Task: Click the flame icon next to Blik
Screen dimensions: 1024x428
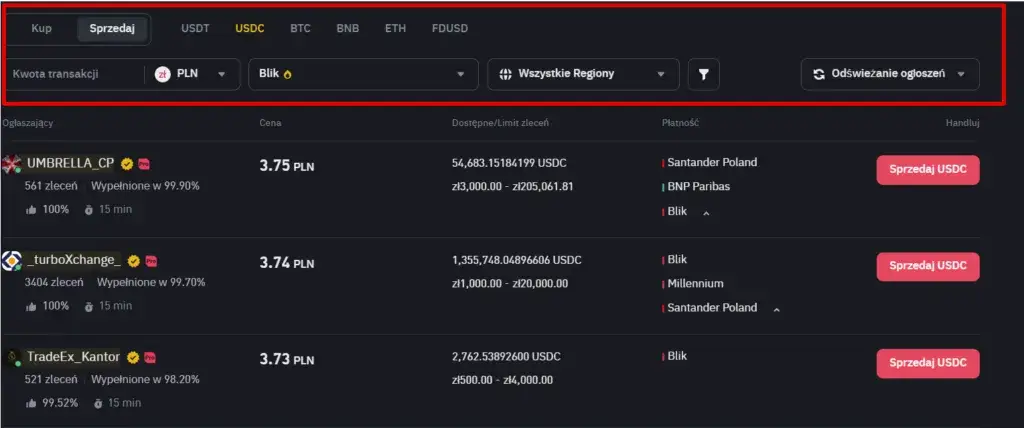Action: click(287, 74)
